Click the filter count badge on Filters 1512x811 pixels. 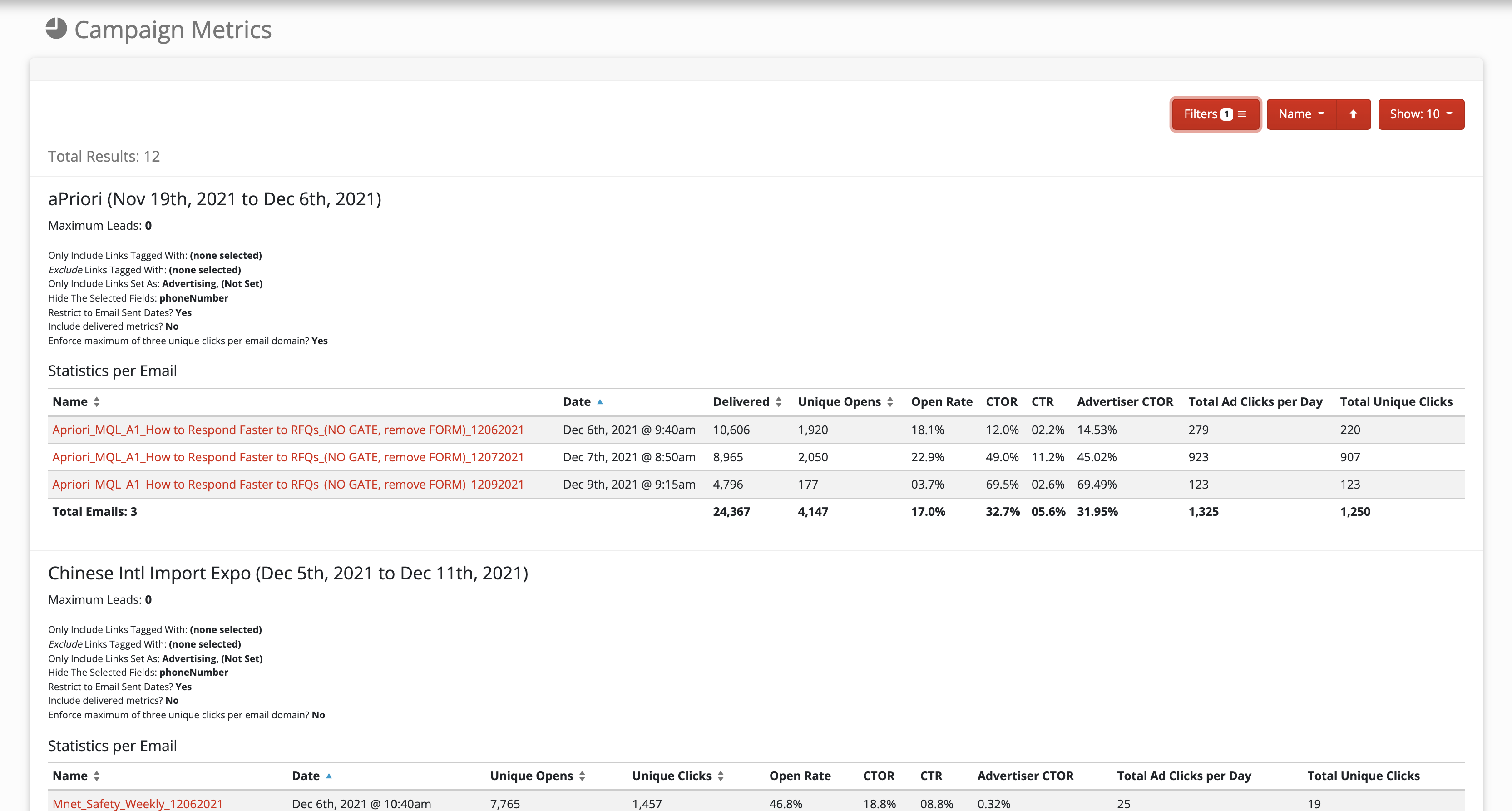[x=1226, y=114]
